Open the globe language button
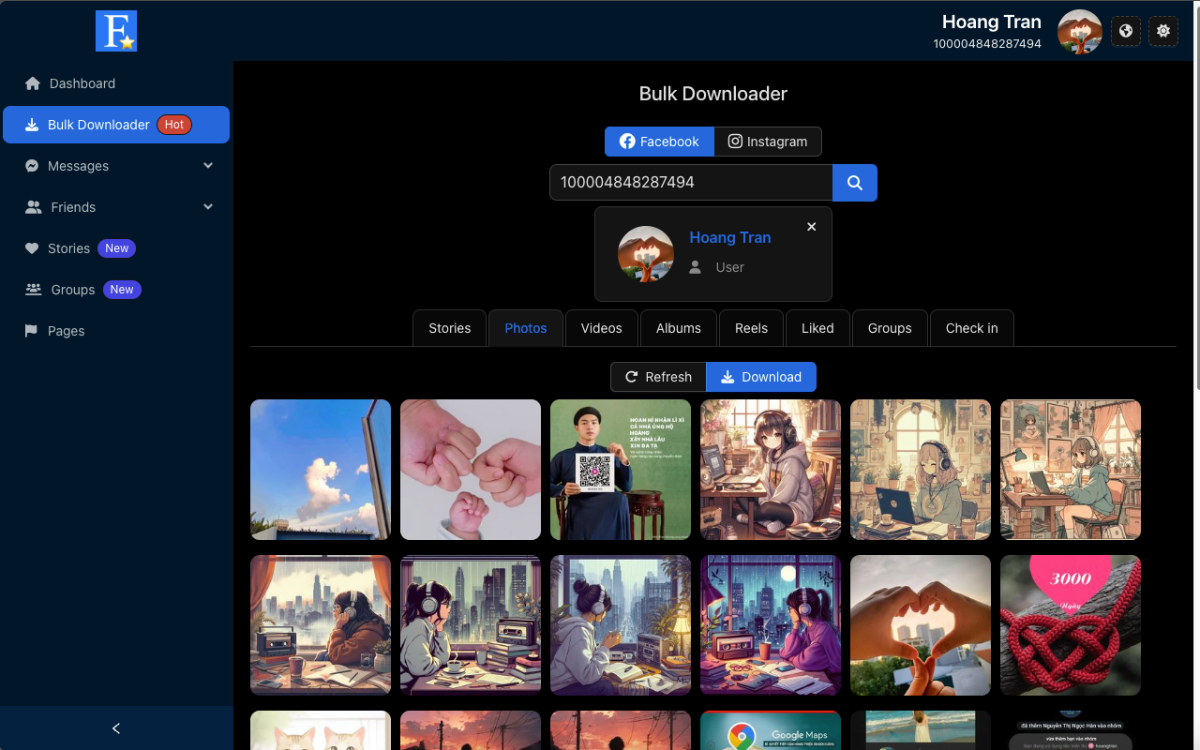The image size is (1200, 750). 1126,31
